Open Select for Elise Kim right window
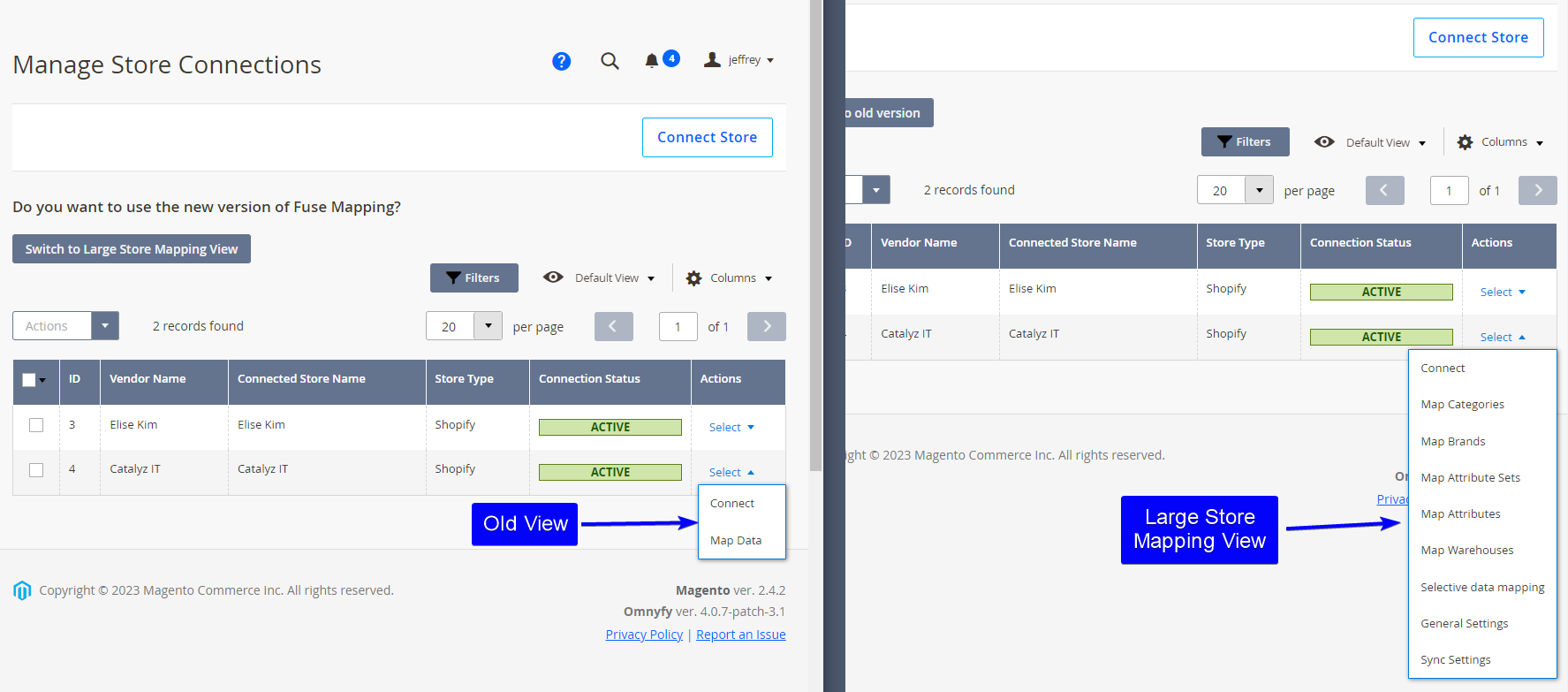This screenshot has width=1568, height=692. [1503, 293]
